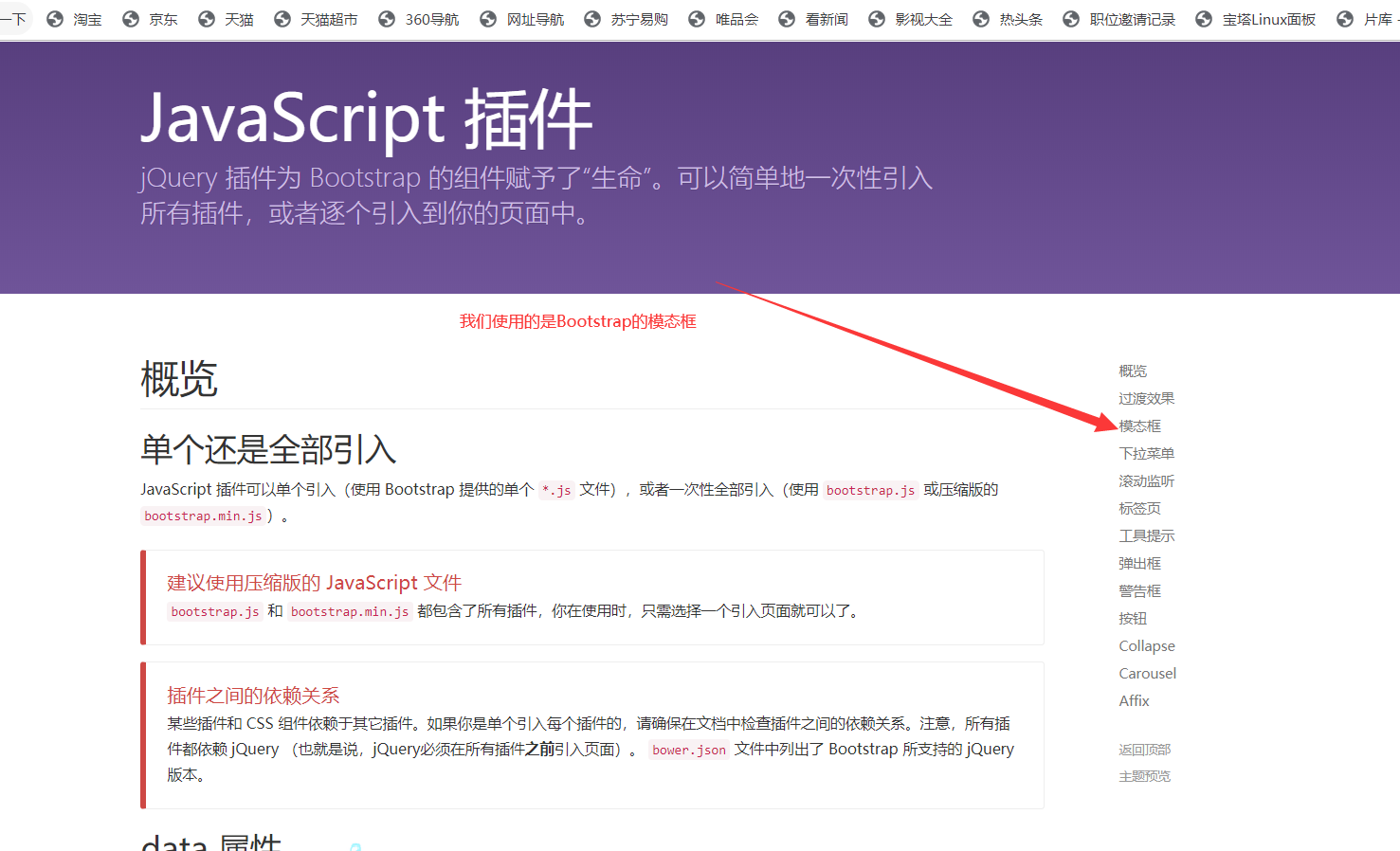Click the globe icon beside 360导航 bookmark
The height and width of the screenshot is (851, 1400).
(387, 19)
